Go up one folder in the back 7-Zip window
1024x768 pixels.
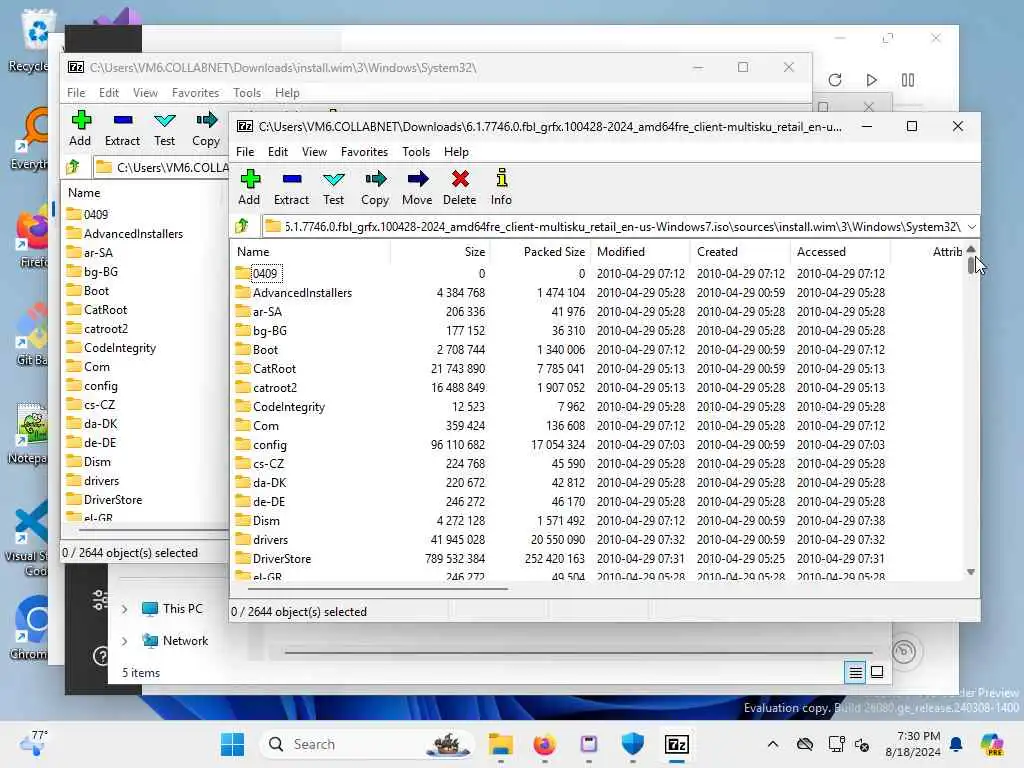coord(74,167)
